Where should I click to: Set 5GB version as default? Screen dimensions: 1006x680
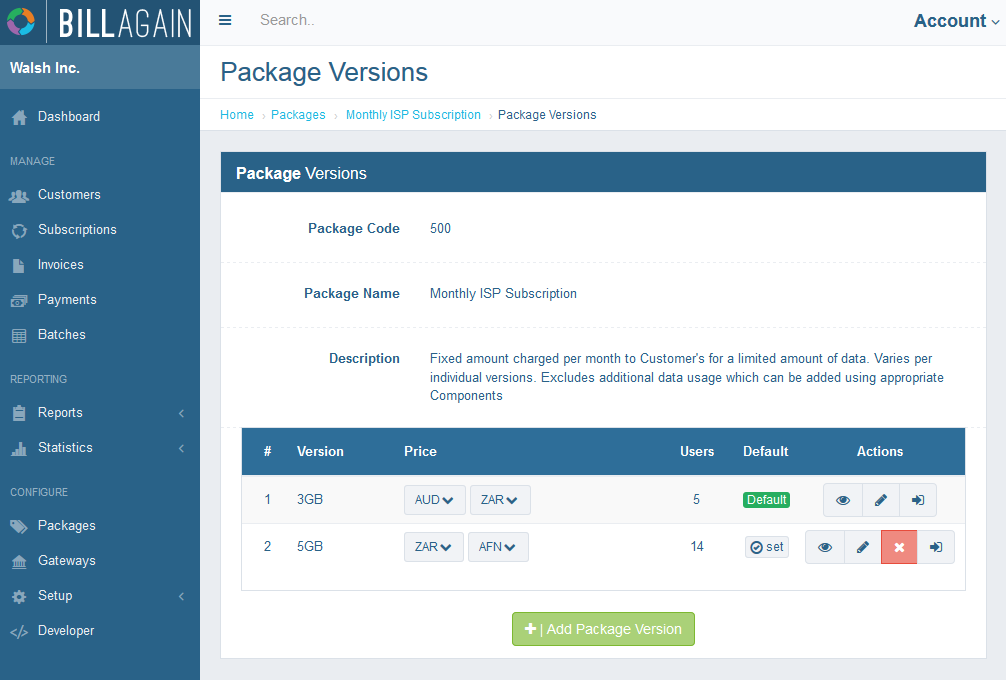[767, 547]
